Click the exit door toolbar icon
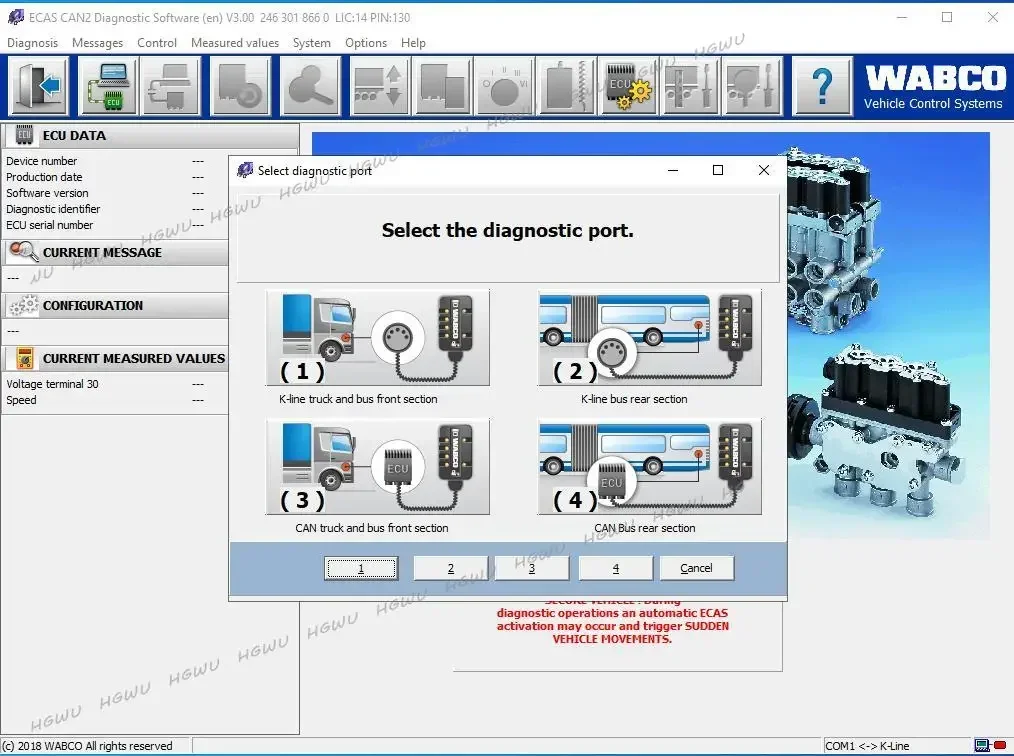Viewport: 1014px width, 756px height. (x=38, y=86)
